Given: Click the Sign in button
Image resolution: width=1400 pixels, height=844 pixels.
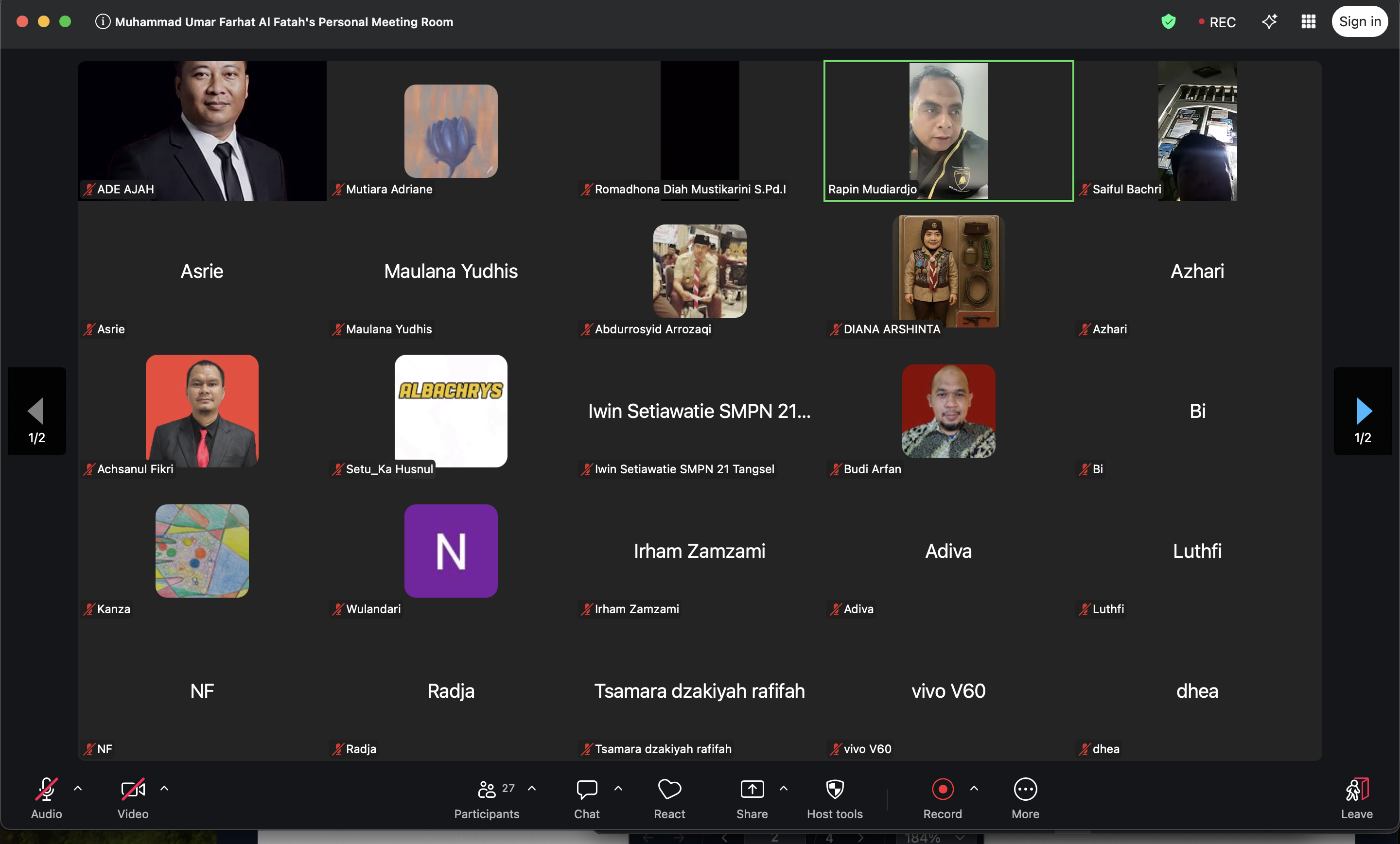Looking at the screenshot, I should 1360,21.
